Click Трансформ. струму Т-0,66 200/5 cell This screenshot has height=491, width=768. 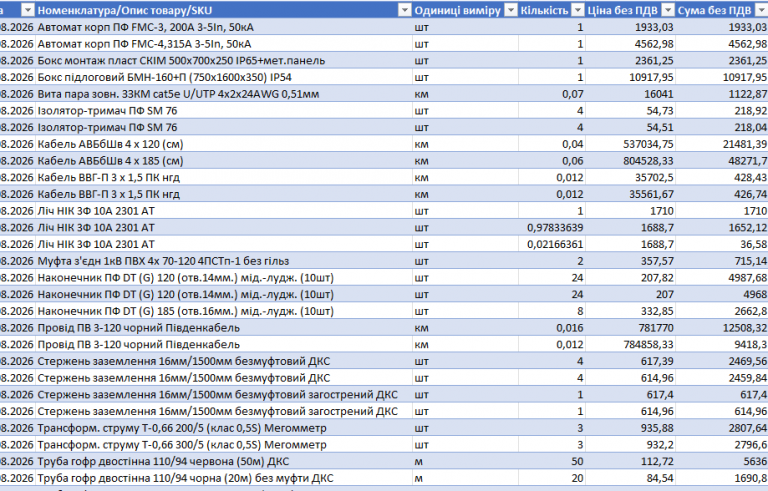(224, 428)
